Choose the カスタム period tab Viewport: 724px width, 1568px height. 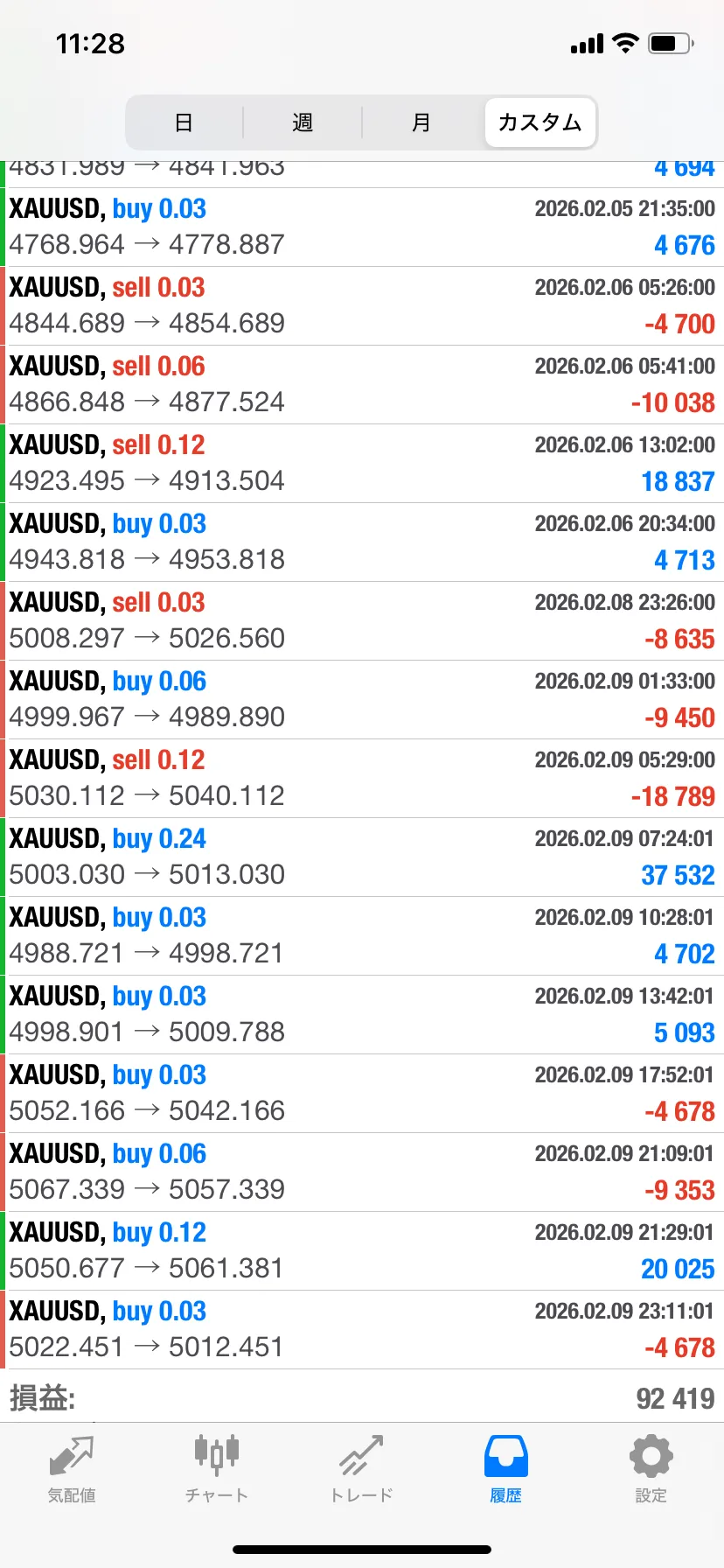coord(540,122)
